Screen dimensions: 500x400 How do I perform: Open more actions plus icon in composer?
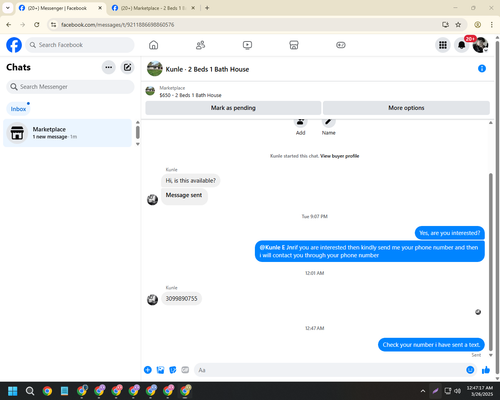point(148,370)
